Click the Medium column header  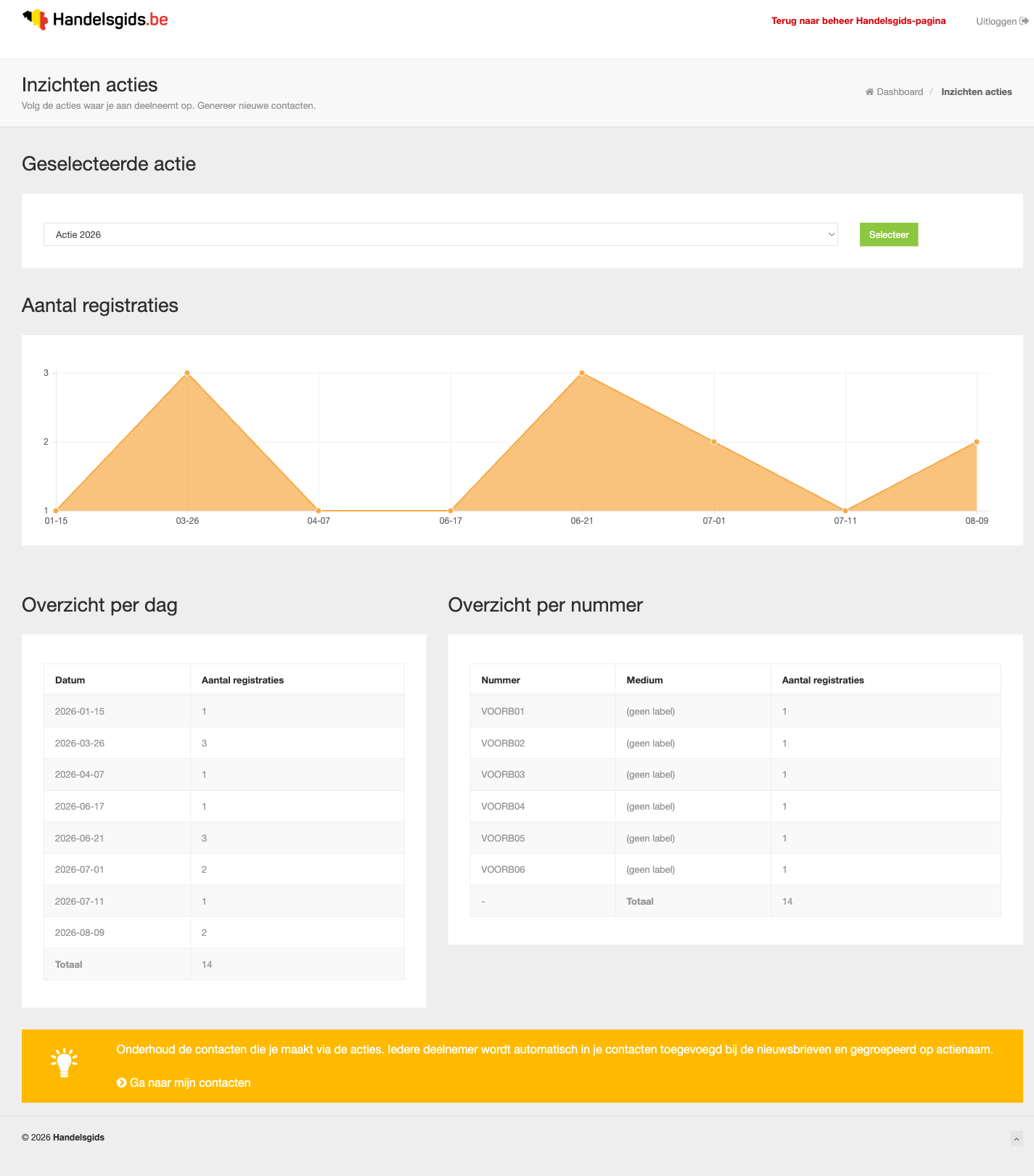693,680
